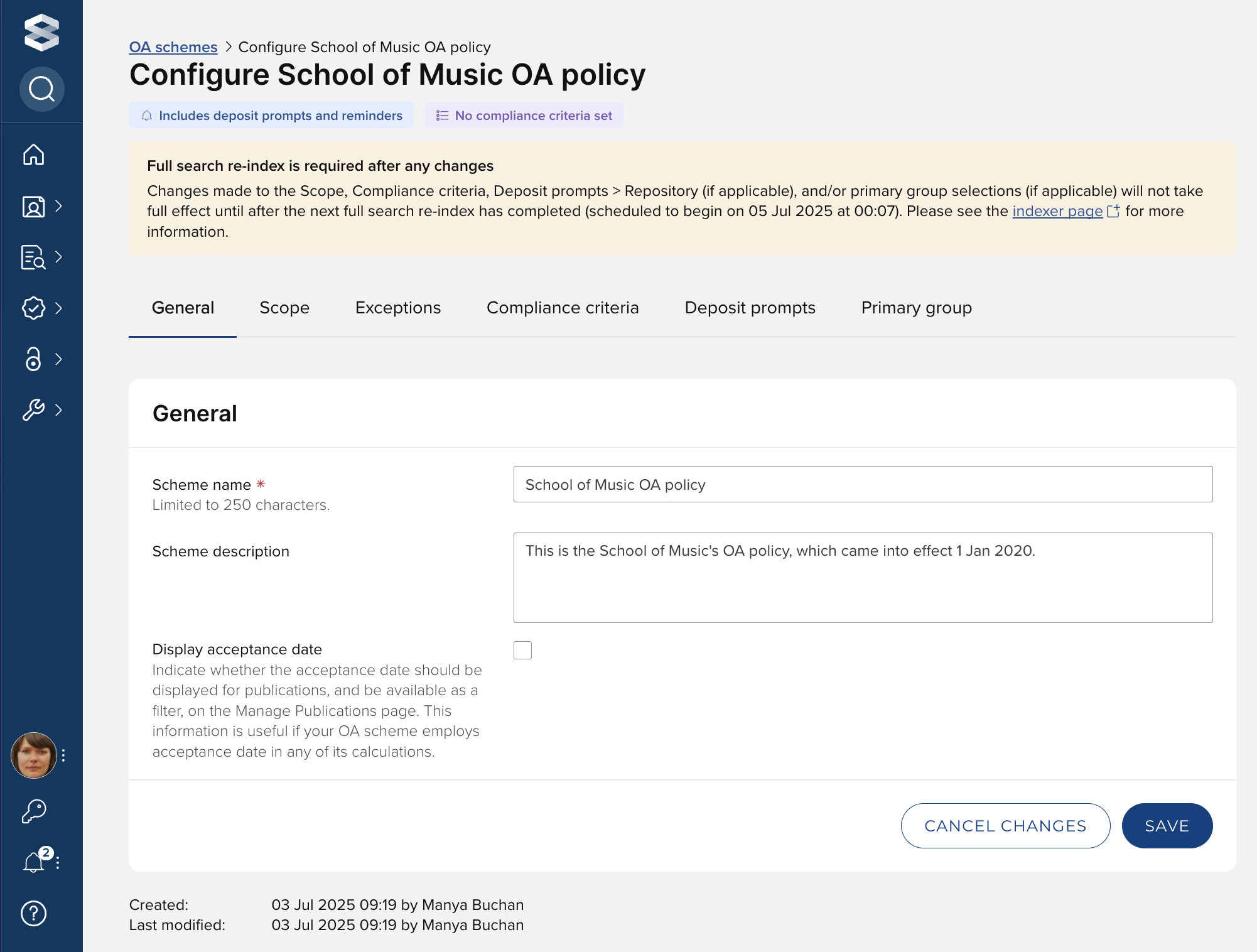Screen dimensions: 1257x952
Task: Follow the indexer page link
Action: pos(1057,211)
